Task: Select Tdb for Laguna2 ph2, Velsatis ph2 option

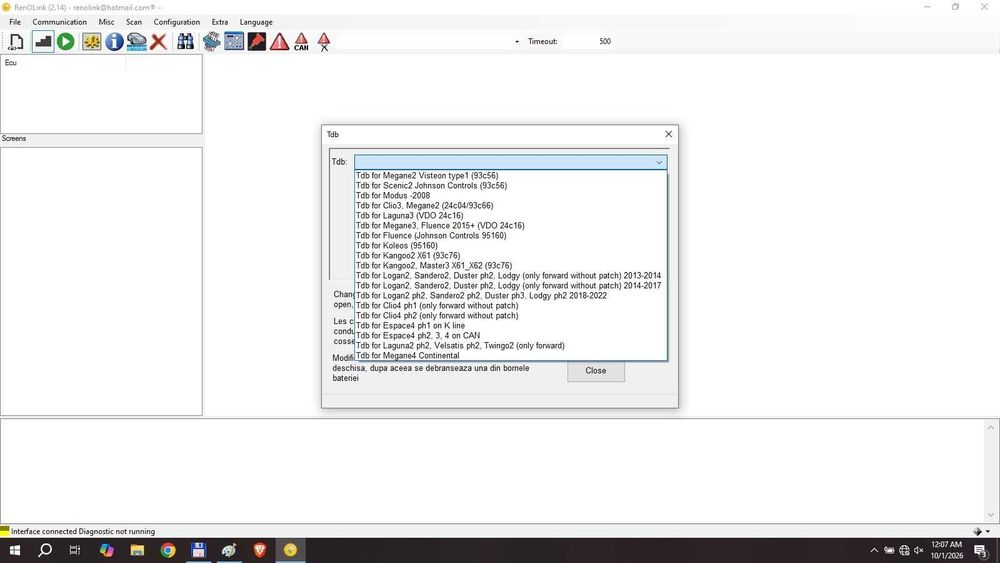Action: [511, 346]
